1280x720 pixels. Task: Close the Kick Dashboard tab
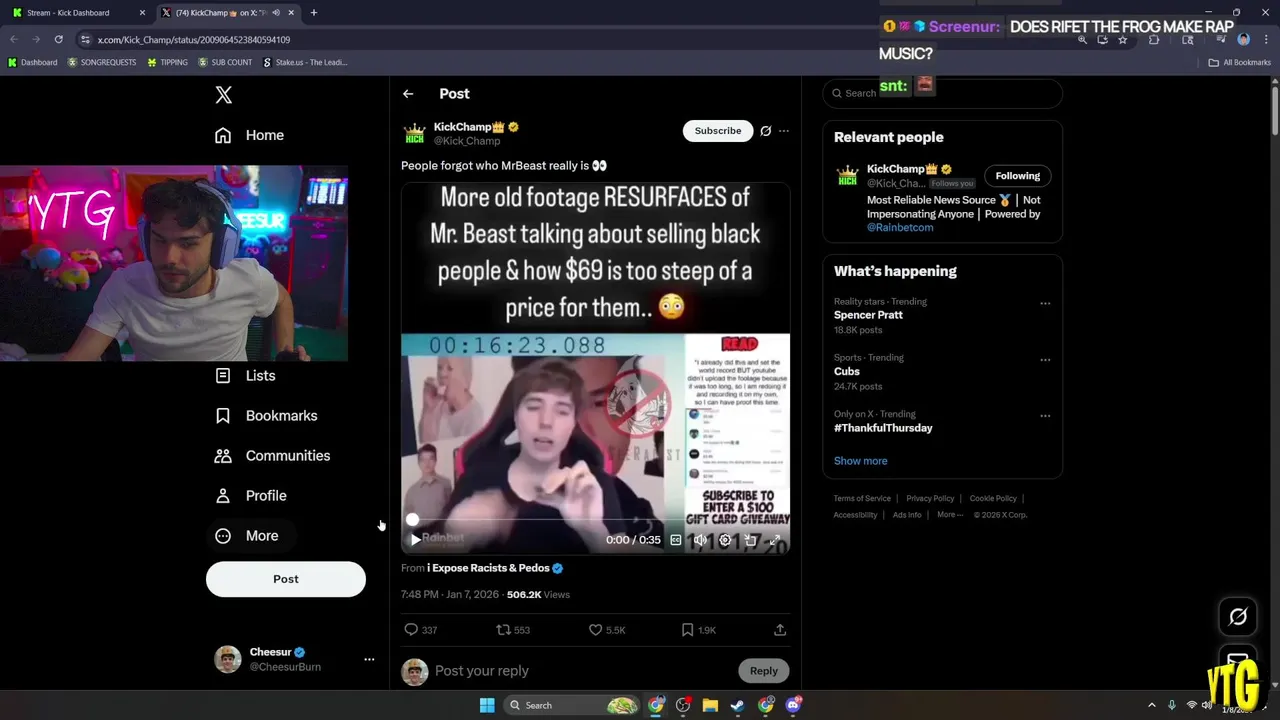[142, 13]
